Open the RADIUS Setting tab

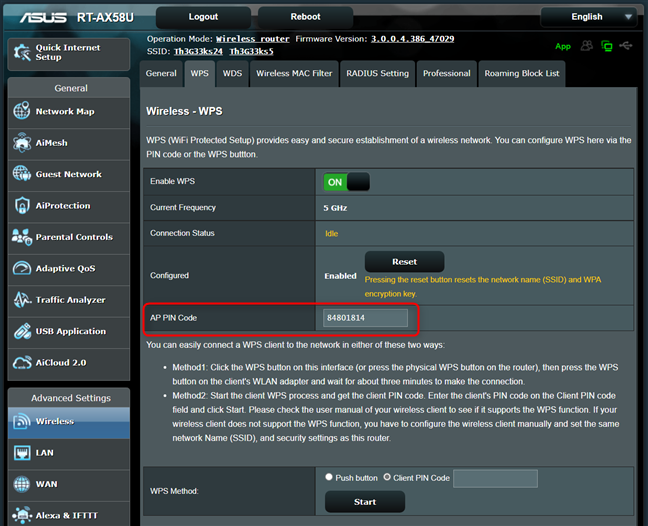pyautogui.click(x=377, y=74)
